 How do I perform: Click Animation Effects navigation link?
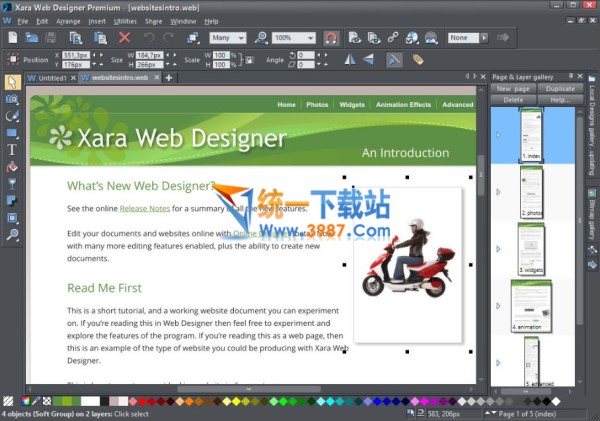403,104
